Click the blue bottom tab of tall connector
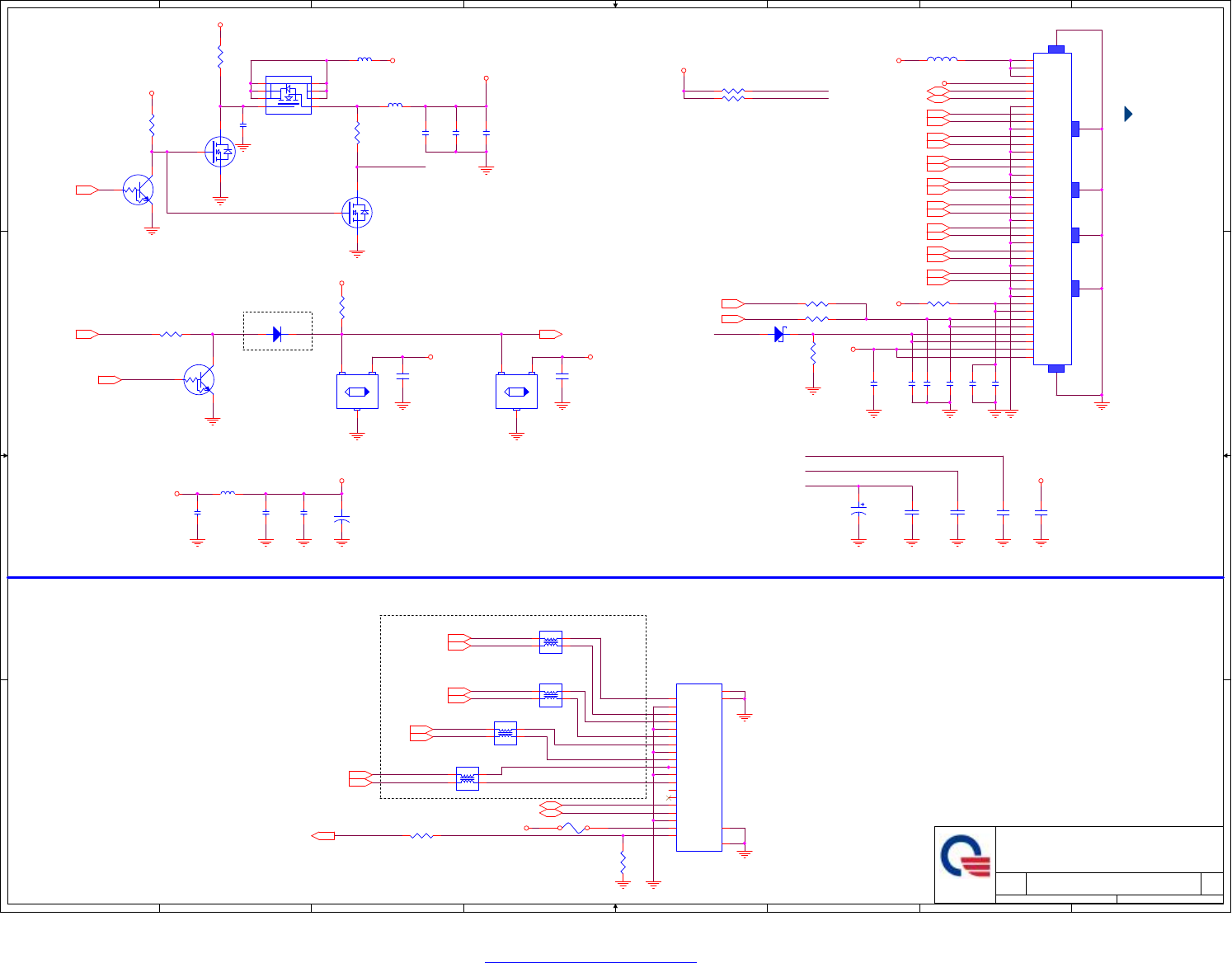The width and height of the screenshot is (1232, 963). point(1056,369)
